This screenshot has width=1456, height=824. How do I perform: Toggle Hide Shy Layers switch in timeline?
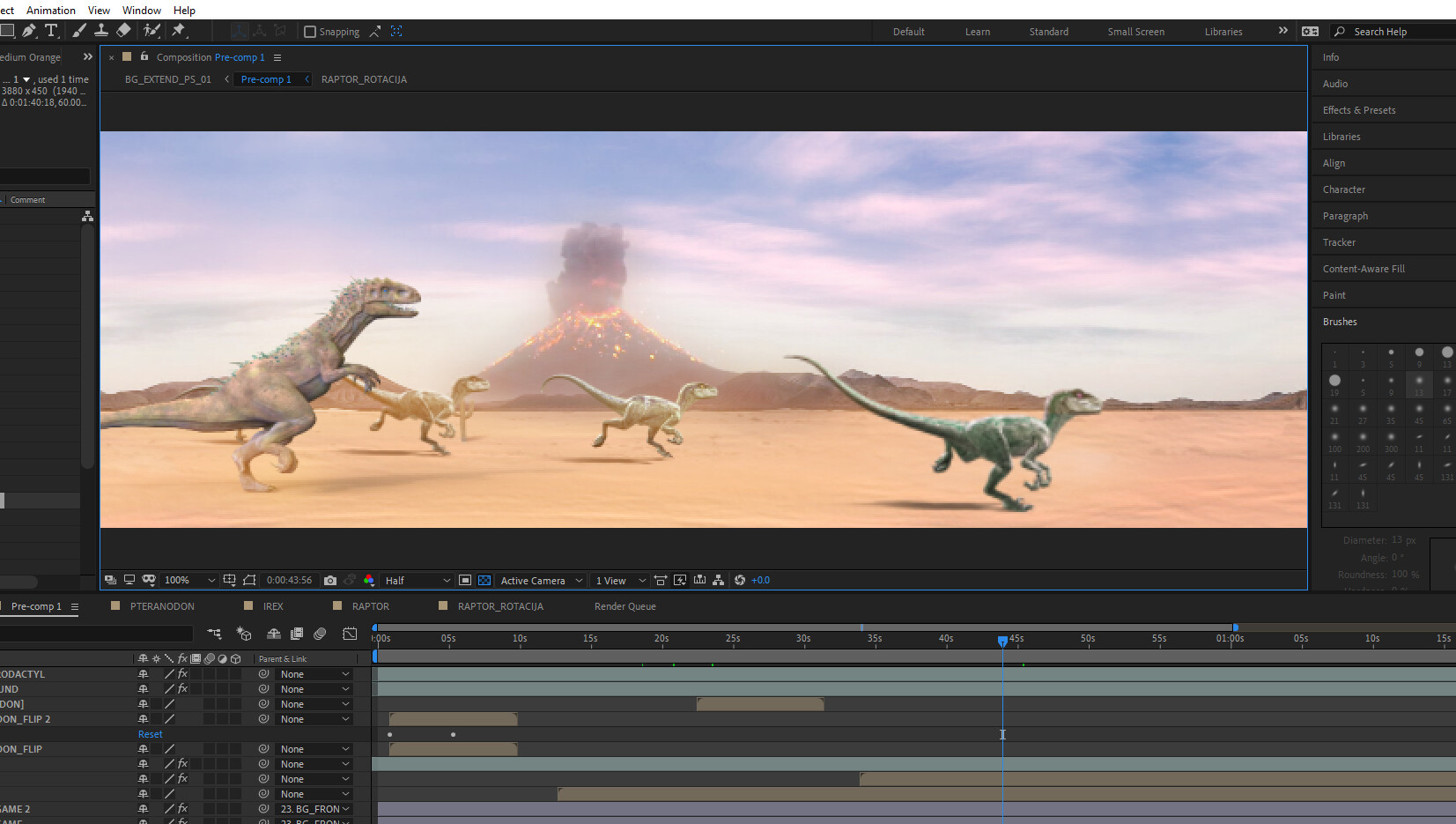click(274, 633)
